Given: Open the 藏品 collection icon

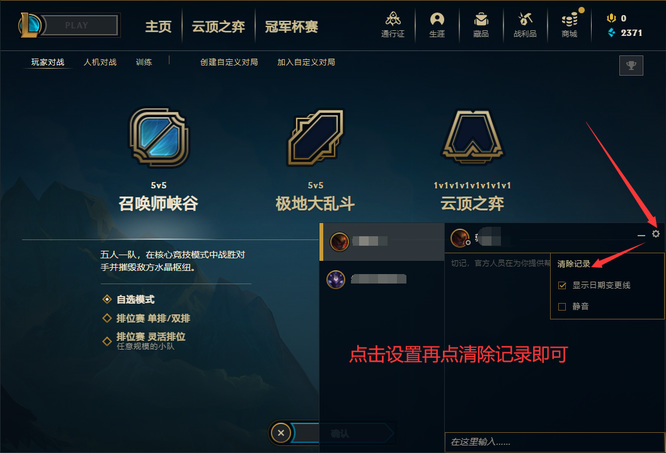Looking at the screenshot, I should click(x=481, y=25).
